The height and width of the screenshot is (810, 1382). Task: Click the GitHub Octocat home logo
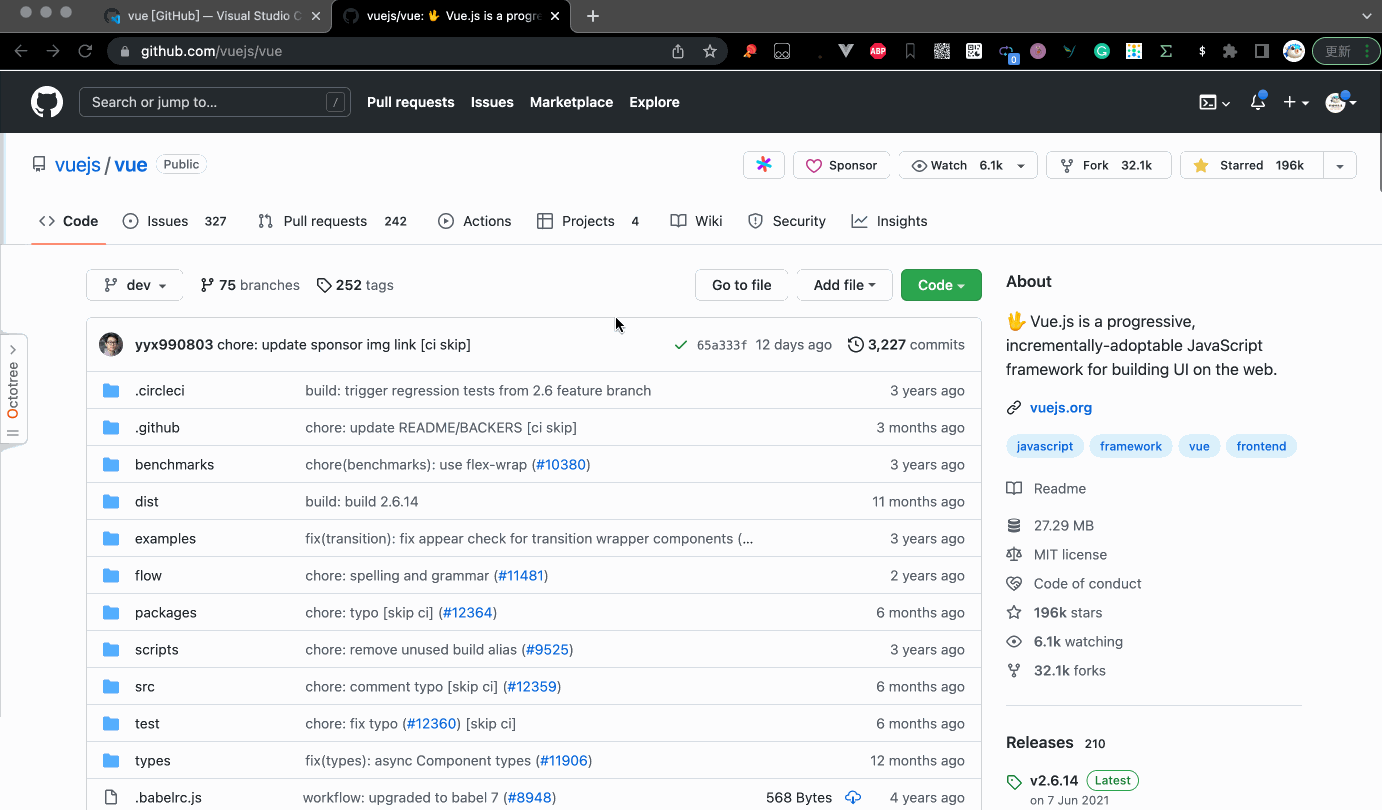[46, 101]
